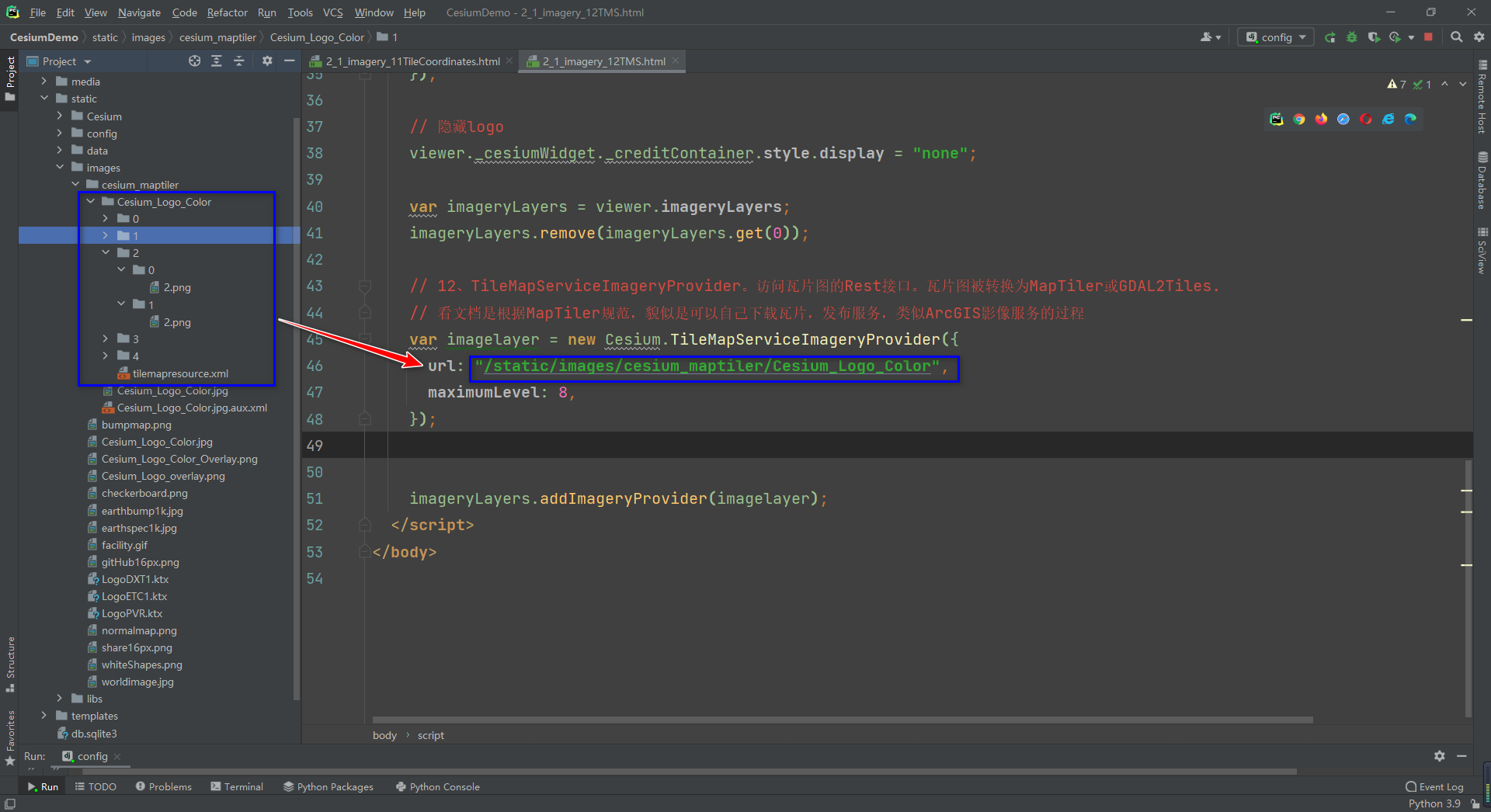Open the Code With Me user menu
Image resolution: width=1491 pixels, height=812 pixels.
tap(1210, 37)
